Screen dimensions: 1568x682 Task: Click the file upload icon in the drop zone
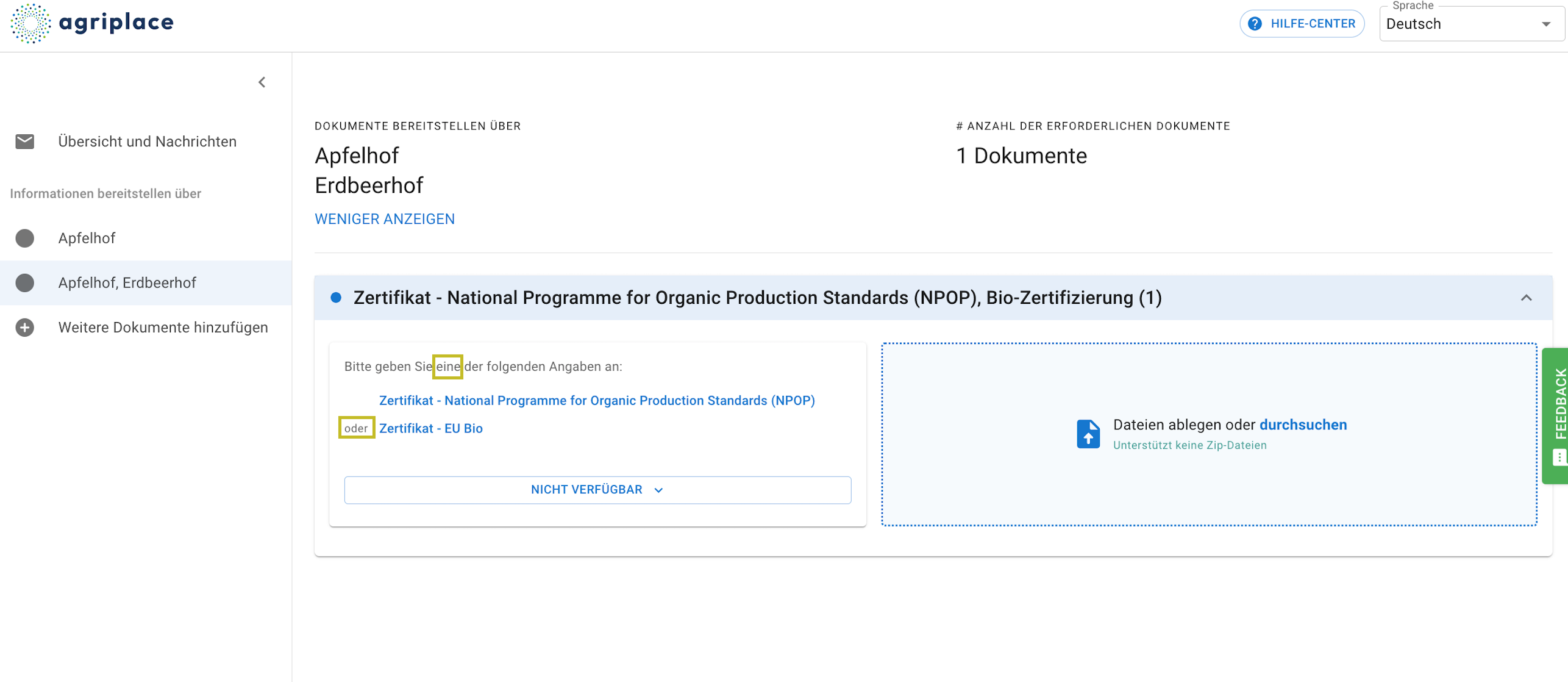click(x=1088, y=434)
